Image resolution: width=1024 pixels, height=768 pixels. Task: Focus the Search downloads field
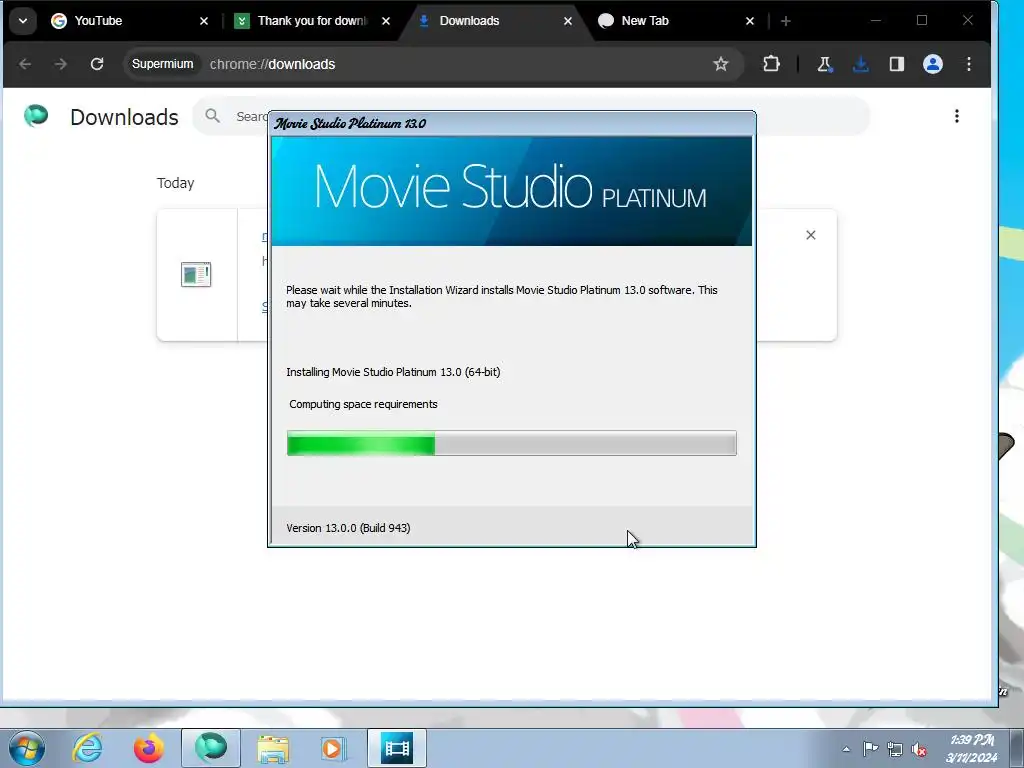click(531, 116)
